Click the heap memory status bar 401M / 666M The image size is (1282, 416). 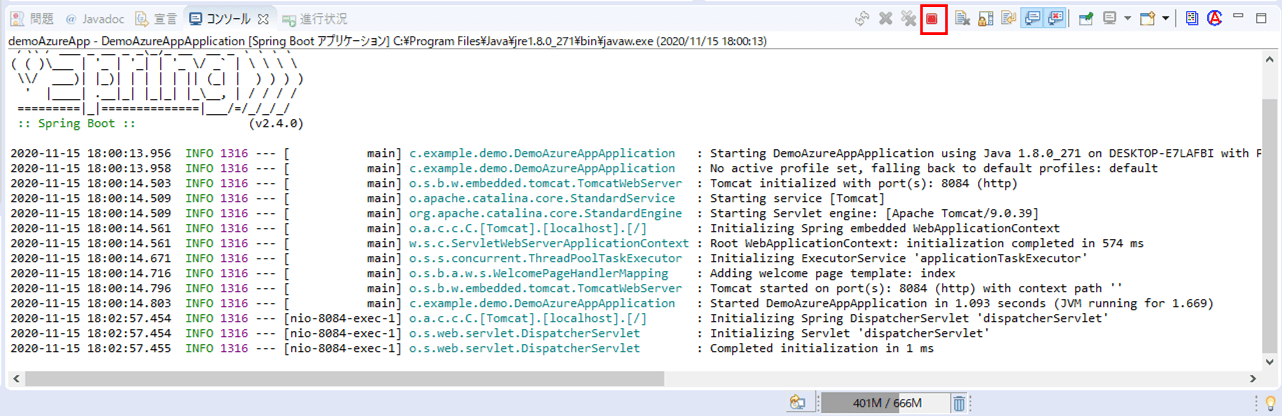pyautogui.click(x=881, y=403)
